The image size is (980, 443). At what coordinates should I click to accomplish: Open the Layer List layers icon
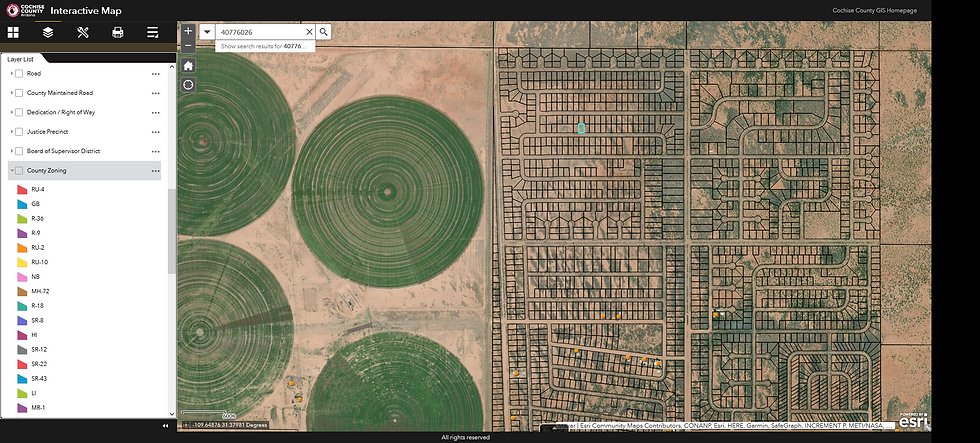click(x=48, y=32)
